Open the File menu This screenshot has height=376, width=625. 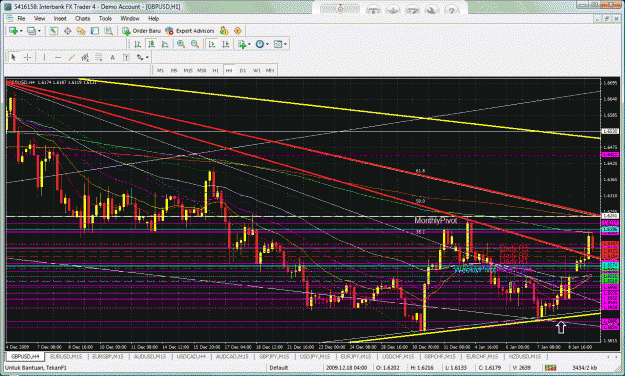(x=21, y=18)
